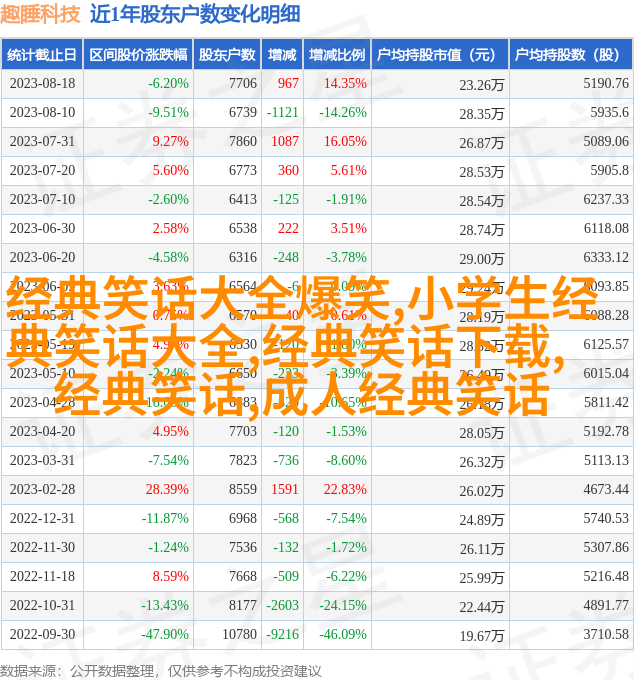The height and width of the screenshot is (680, 634).
Task: Click the 23.26万 holding value cell
Action: [x=482, y=85]
